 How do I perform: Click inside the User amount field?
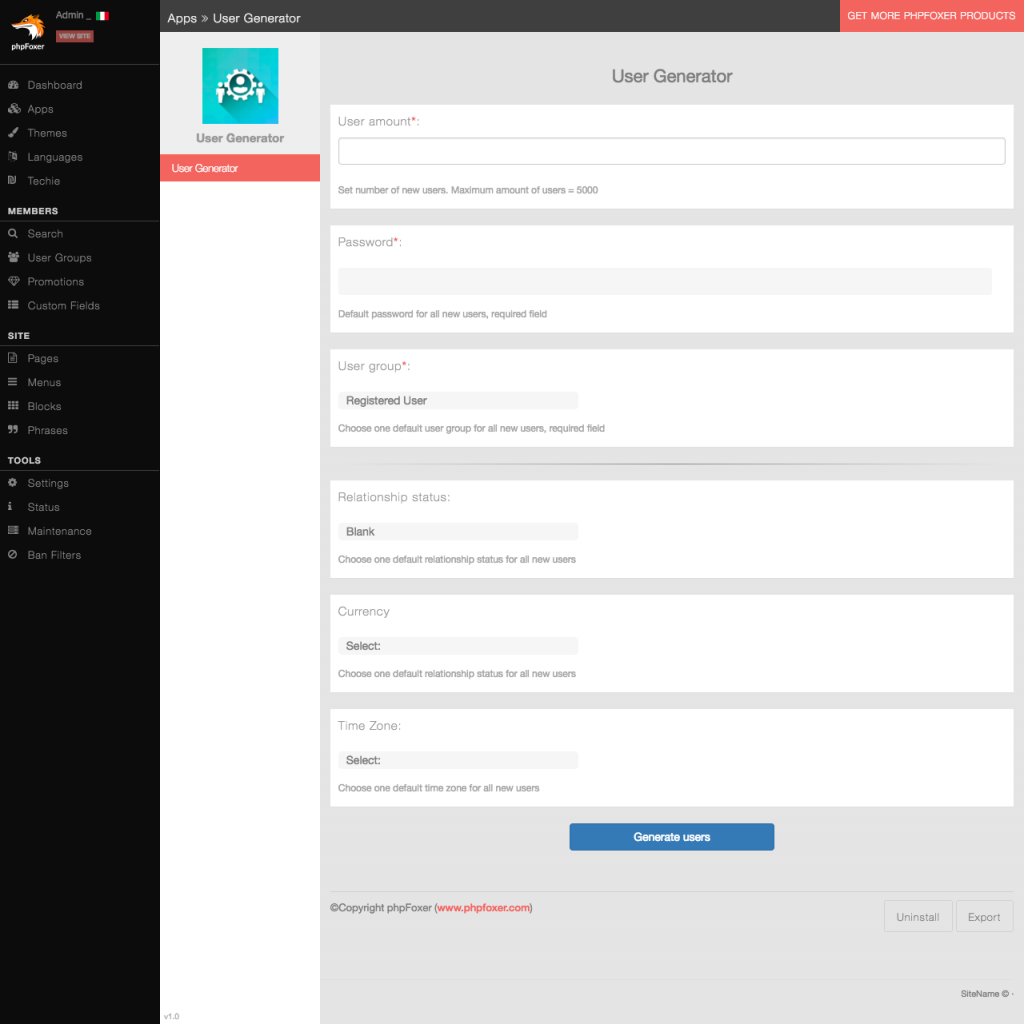click(671, 151)
